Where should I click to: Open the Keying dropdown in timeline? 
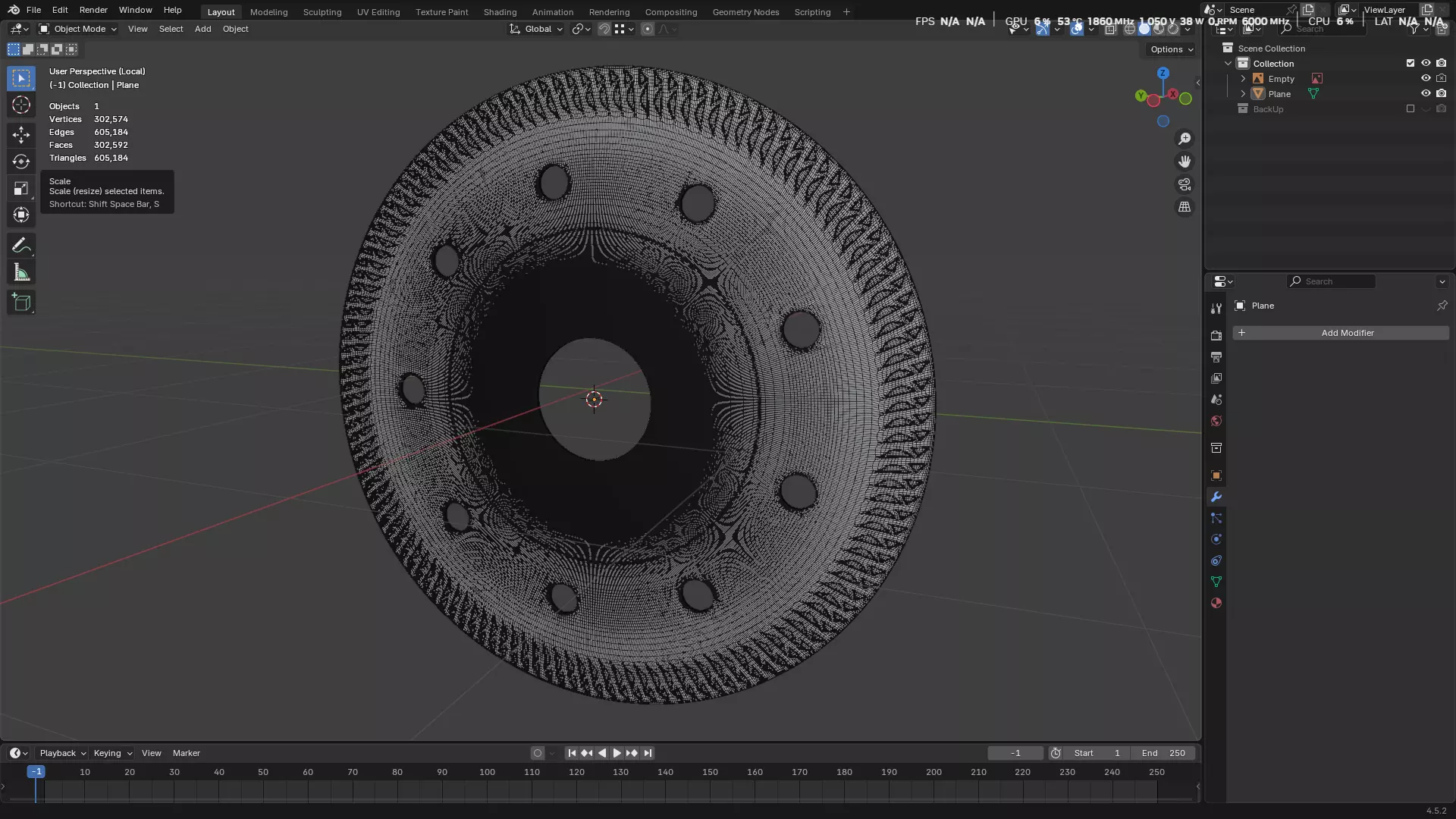112,753
